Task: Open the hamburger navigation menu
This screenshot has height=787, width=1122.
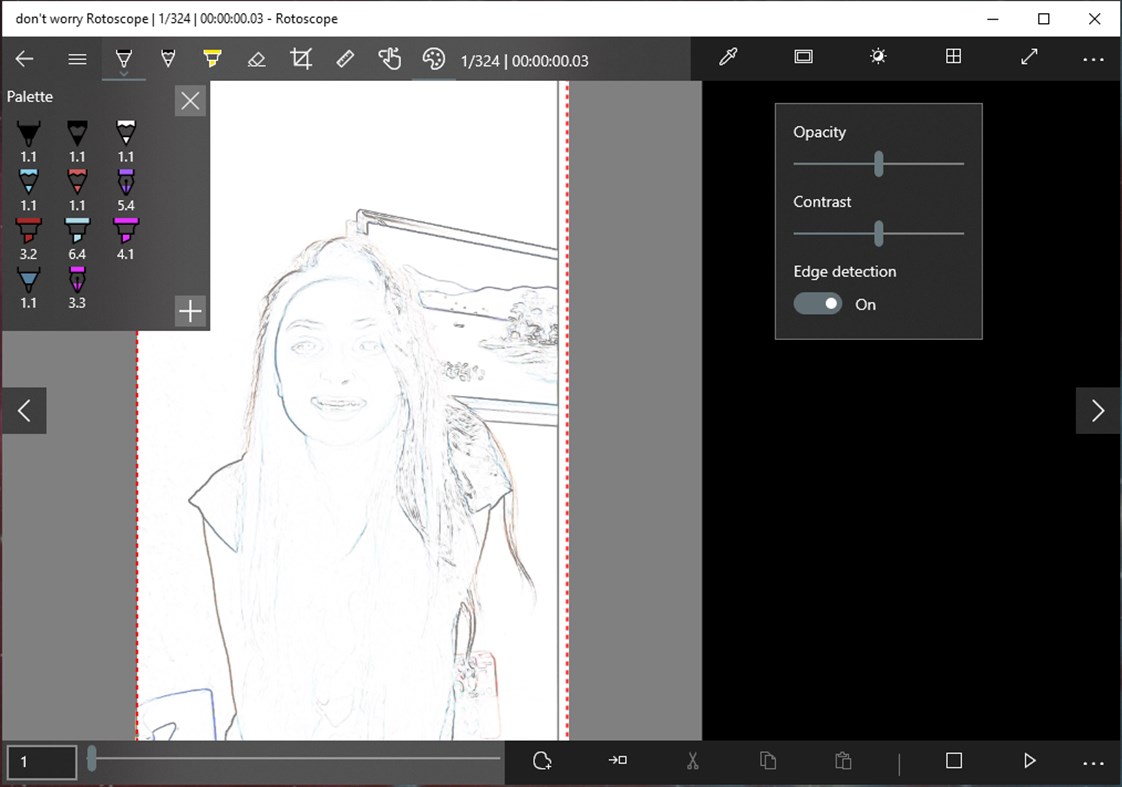Action: click(x=77, y=59)
